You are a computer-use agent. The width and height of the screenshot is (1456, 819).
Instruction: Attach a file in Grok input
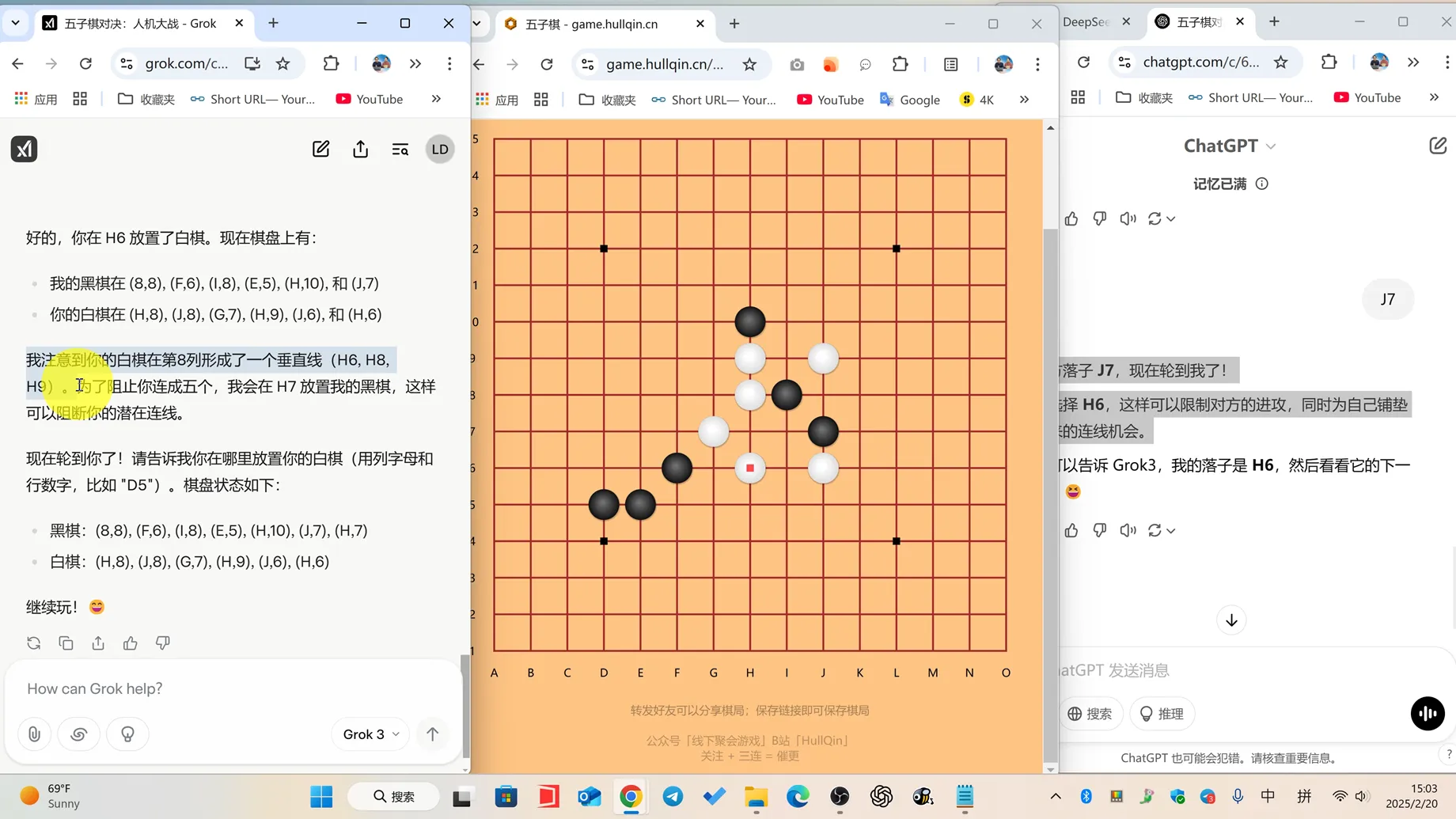(x=34, y=734)
